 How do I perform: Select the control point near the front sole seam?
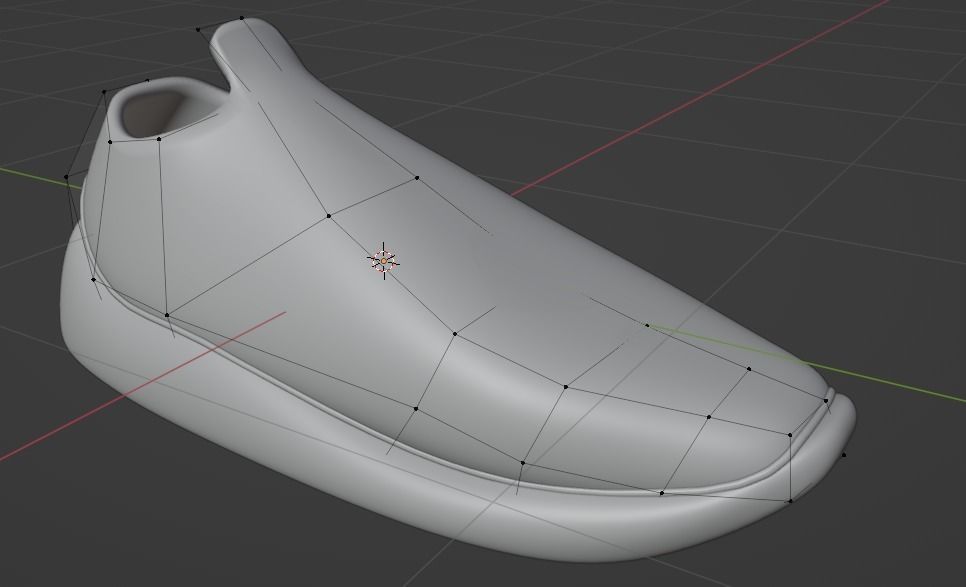coord(661,493)
